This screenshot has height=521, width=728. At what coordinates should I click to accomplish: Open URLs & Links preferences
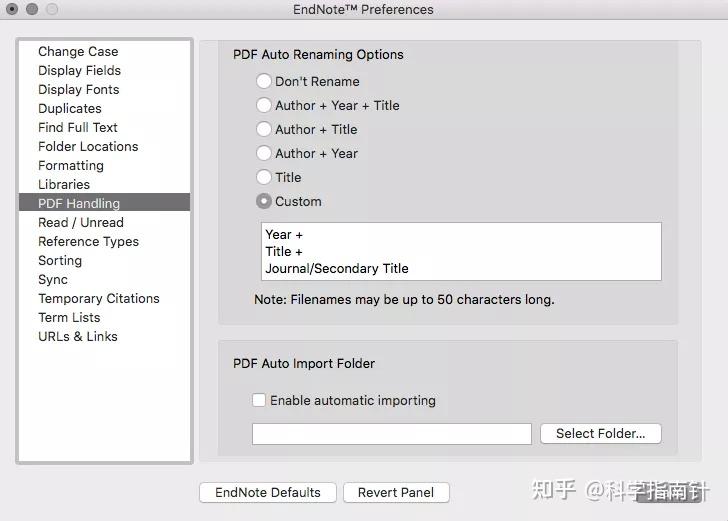click(x=78, y=336)
